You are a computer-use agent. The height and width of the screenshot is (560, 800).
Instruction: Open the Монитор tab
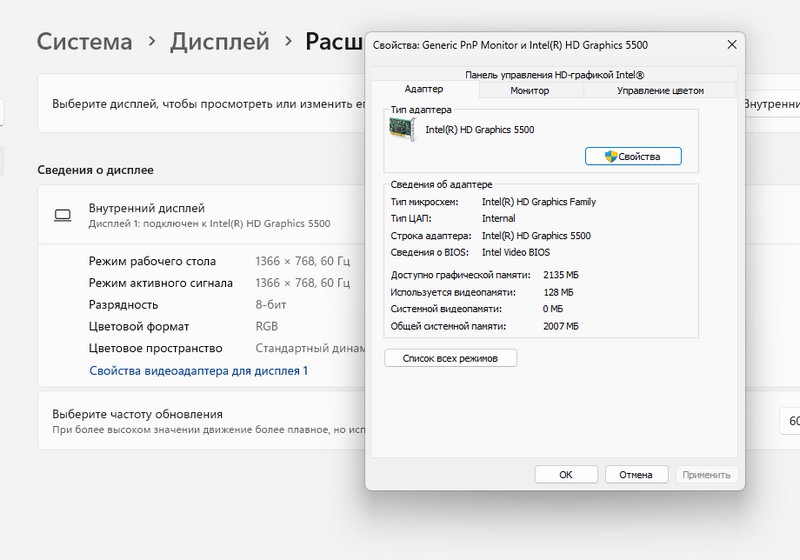pos(529,90)
